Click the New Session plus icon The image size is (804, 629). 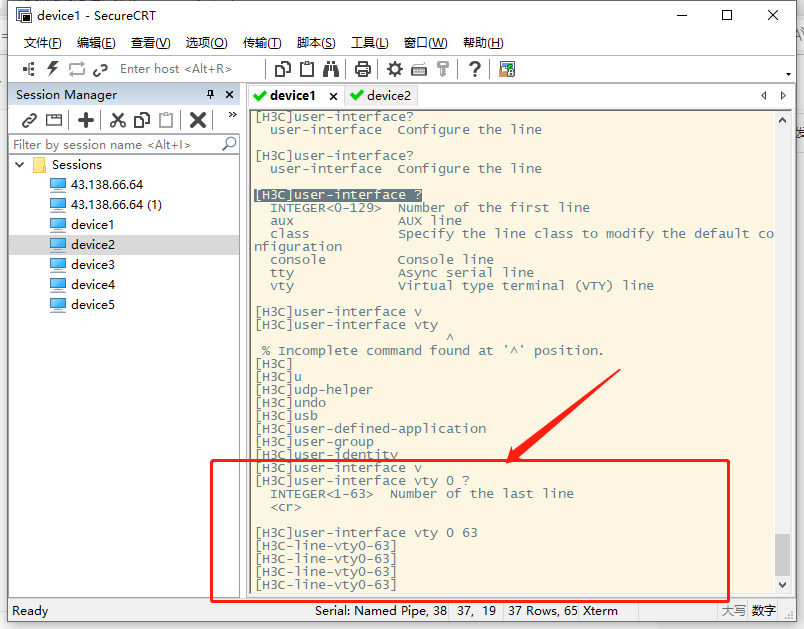click(86, 120)
